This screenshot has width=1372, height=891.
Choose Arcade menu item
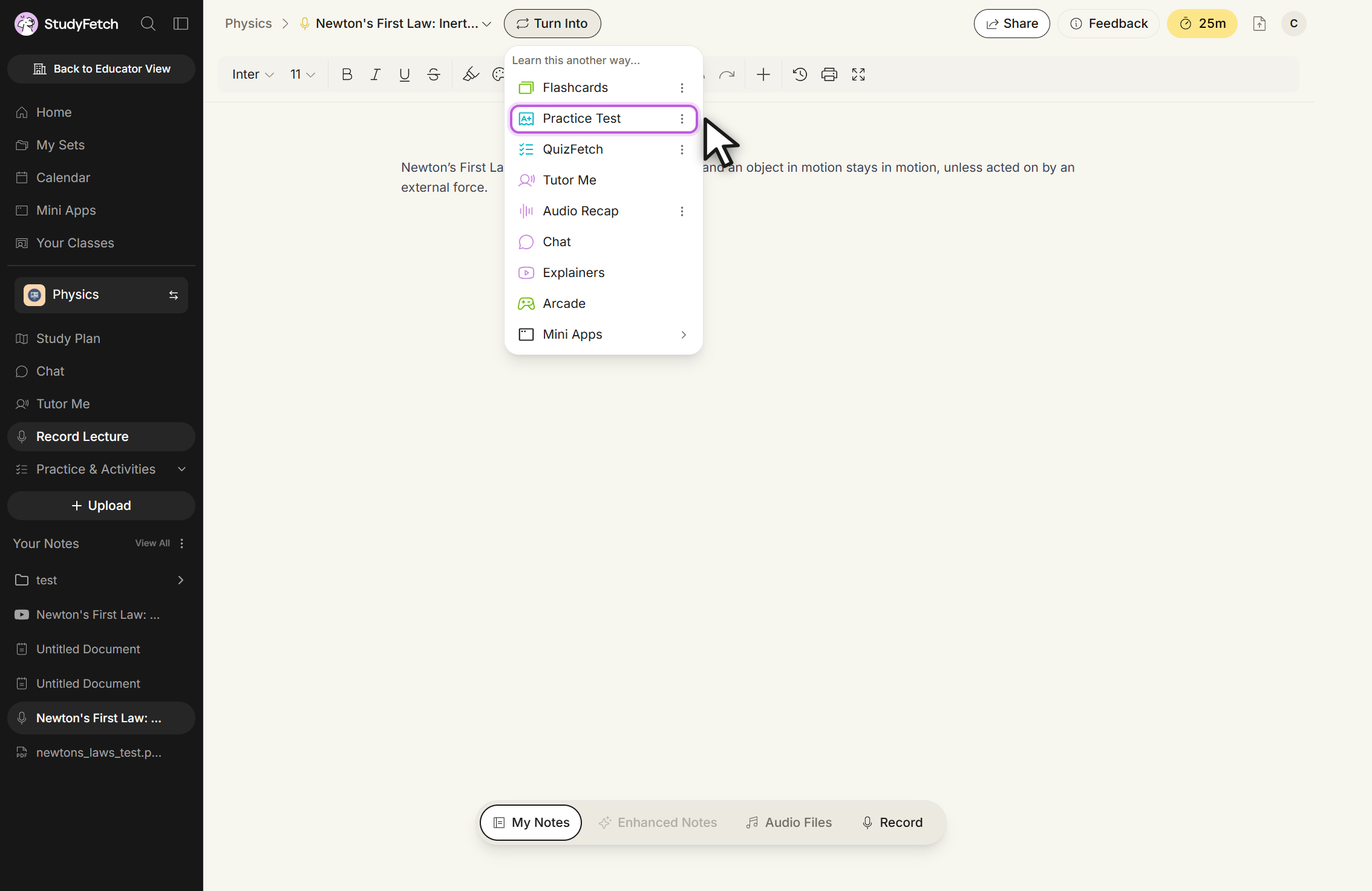604,304
